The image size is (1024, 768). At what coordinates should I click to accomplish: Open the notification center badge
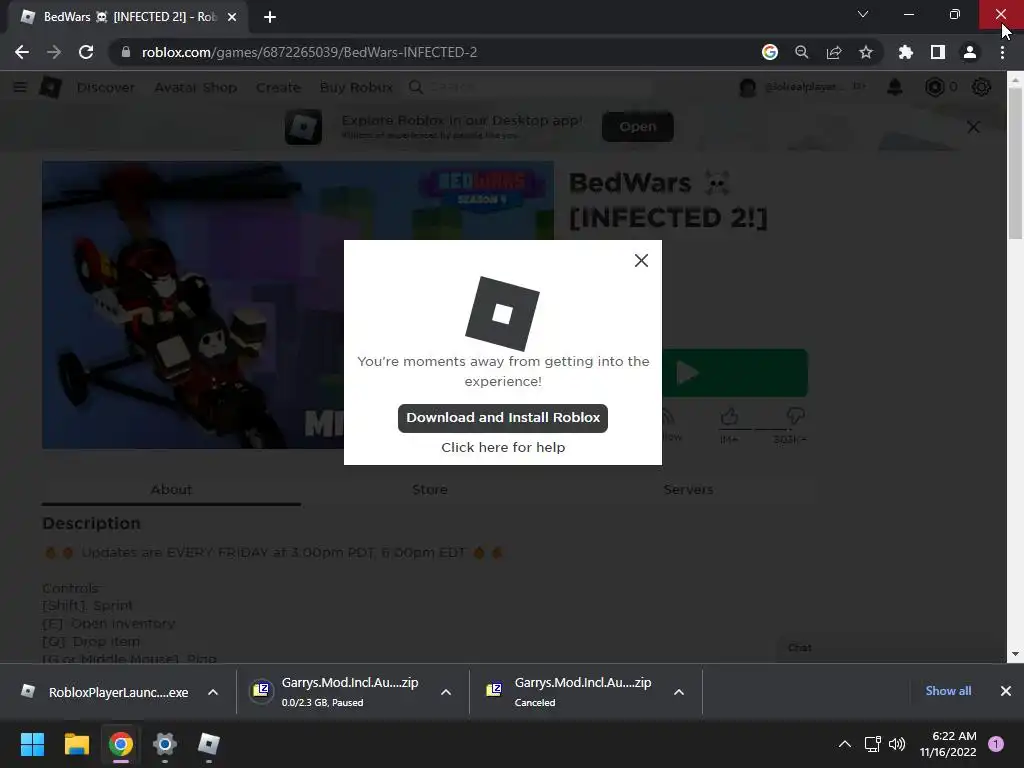tap(996, 744)
